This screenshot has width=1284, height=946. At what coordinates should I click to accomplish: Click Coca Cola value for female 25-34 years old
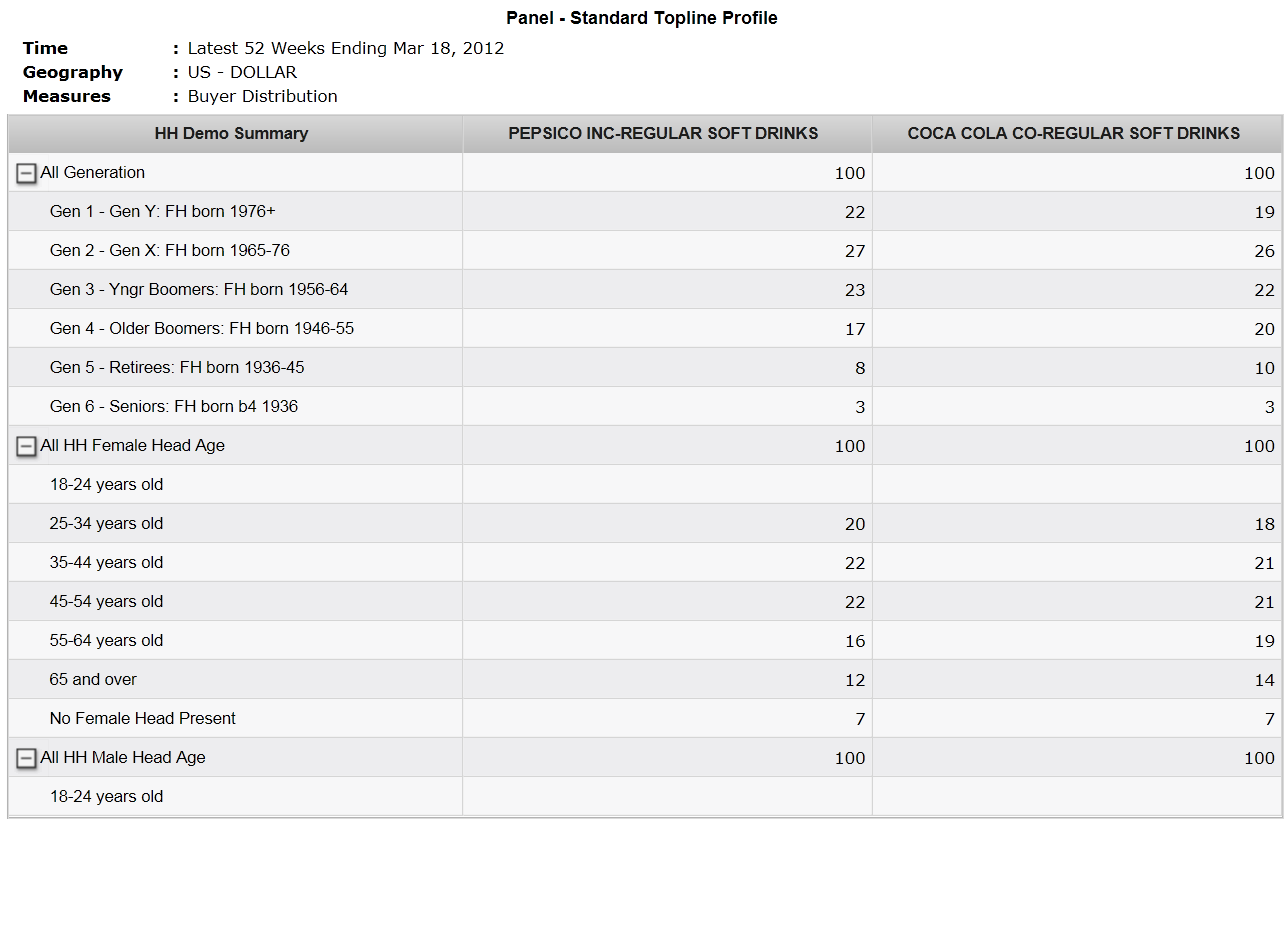point(1265,524)
